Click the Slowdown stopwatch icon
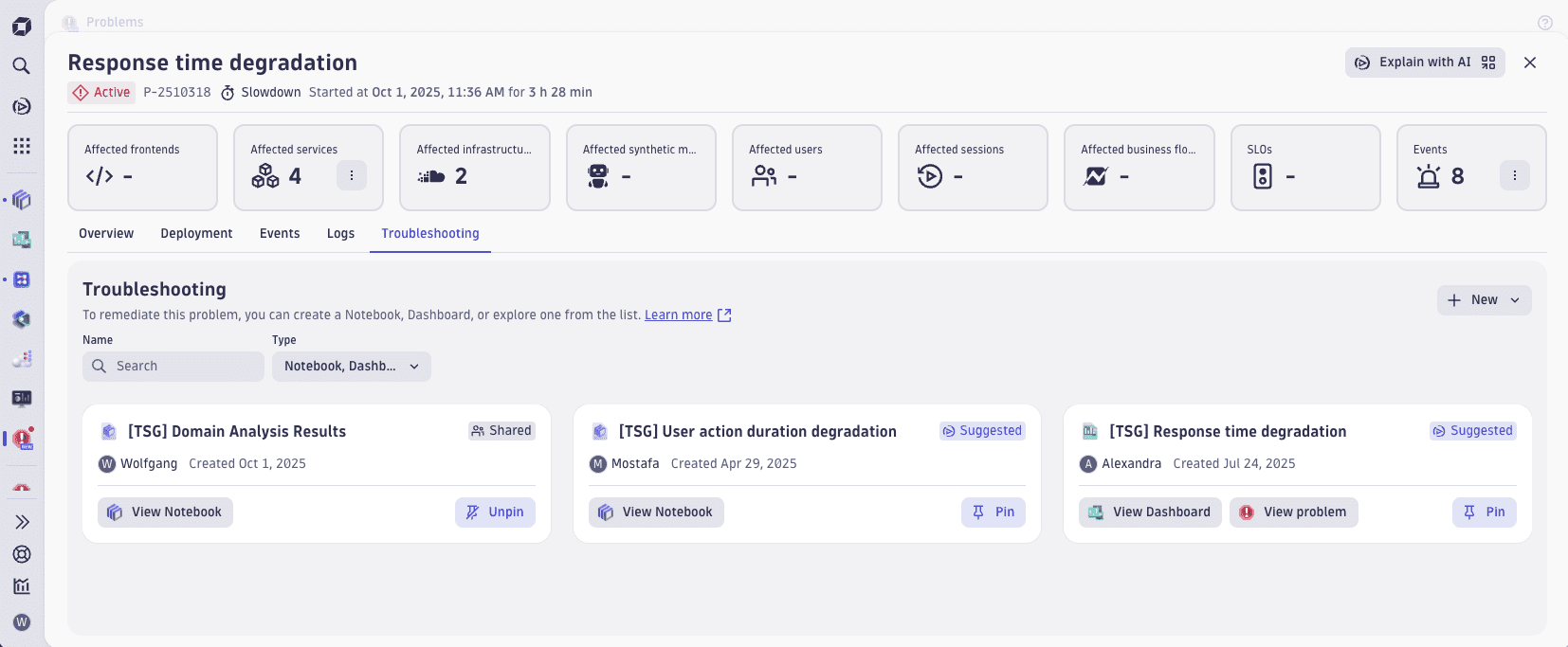The width and height of the screenshot is (1568, 647). 228,93
